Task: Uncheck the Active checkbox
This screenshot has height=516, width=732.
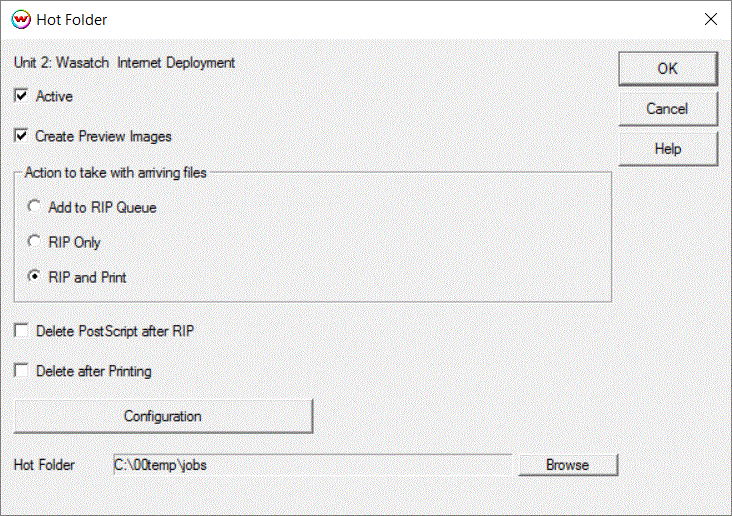Action: [21, 96]
